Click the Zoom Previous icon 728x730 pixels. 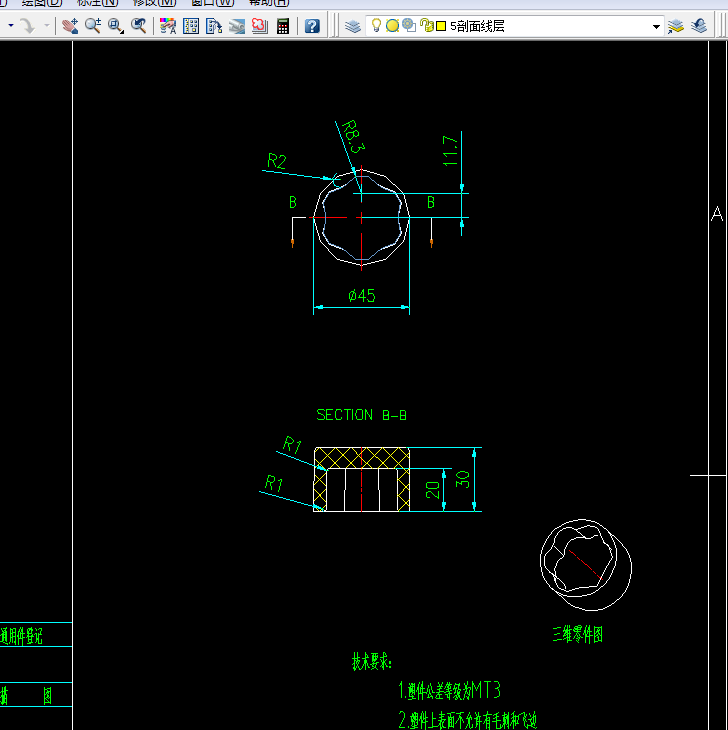click(139, 26)
